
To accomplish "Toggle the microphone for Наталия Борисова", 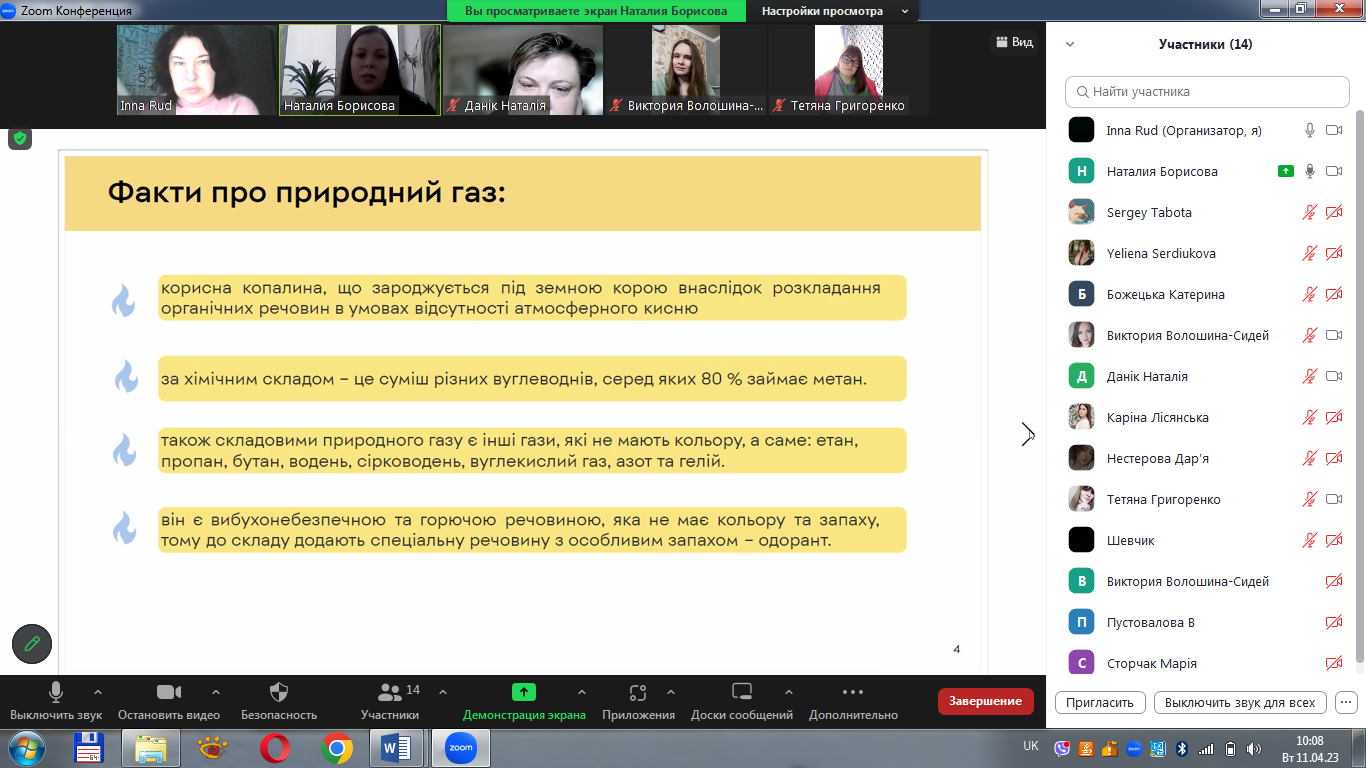I will tap(1309, 171).
